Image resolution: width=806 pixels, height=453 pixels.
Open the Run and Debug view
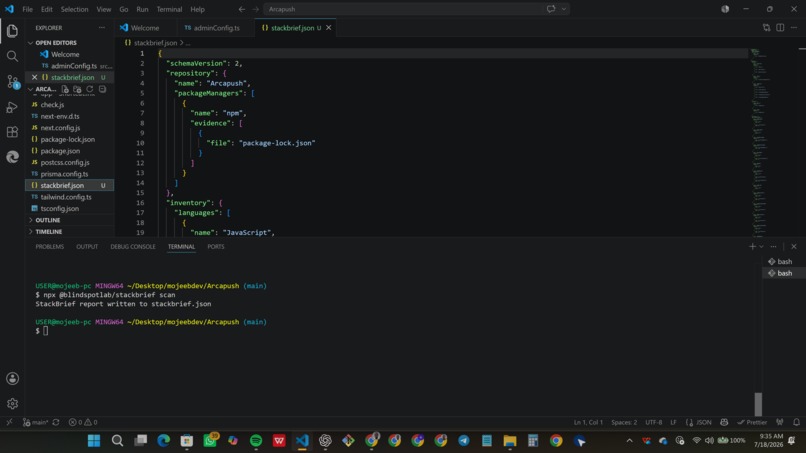(12, 107)
